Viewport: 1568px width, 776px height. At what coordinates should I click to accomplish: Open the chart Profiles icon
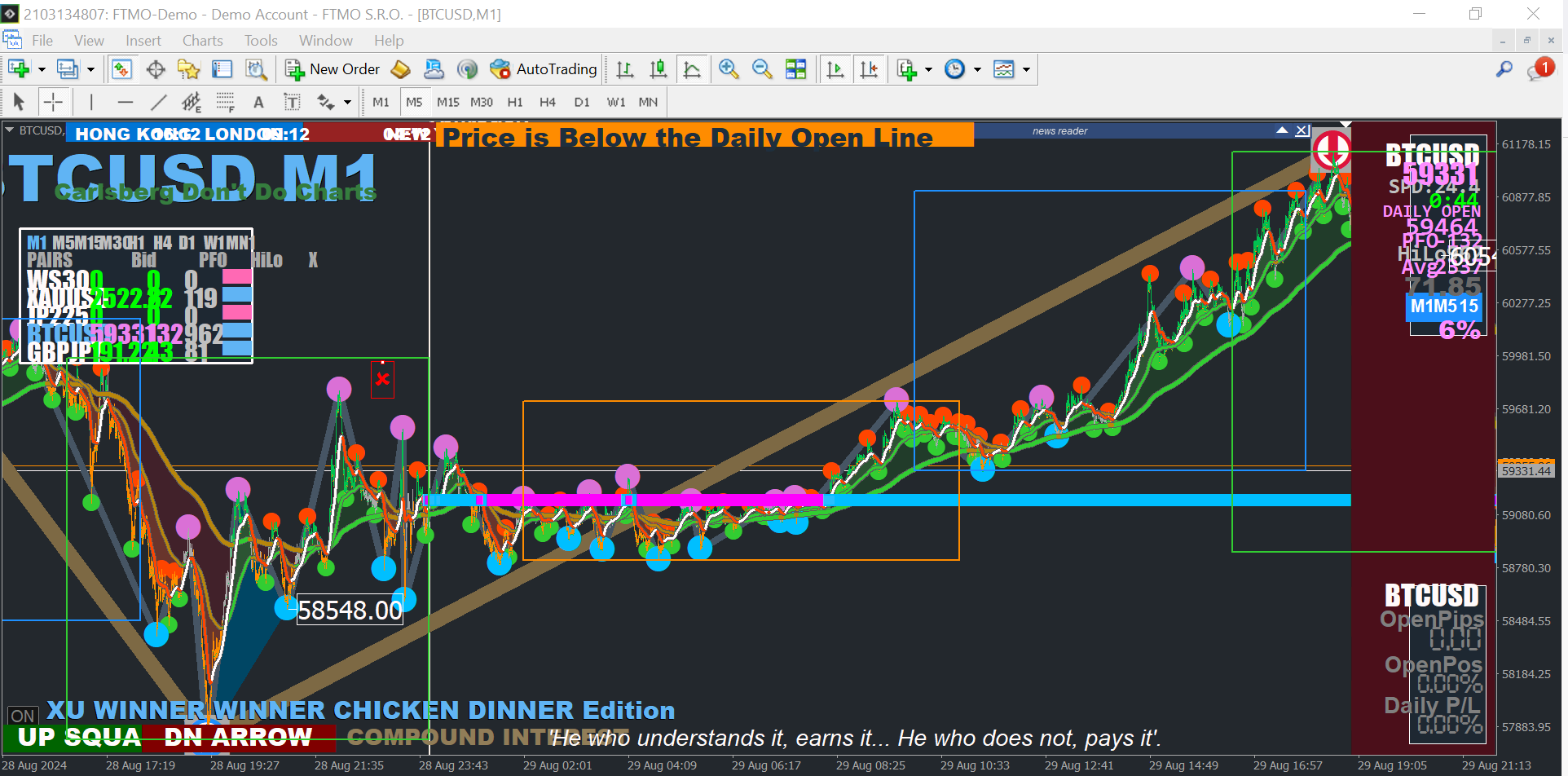coord(67,69)
